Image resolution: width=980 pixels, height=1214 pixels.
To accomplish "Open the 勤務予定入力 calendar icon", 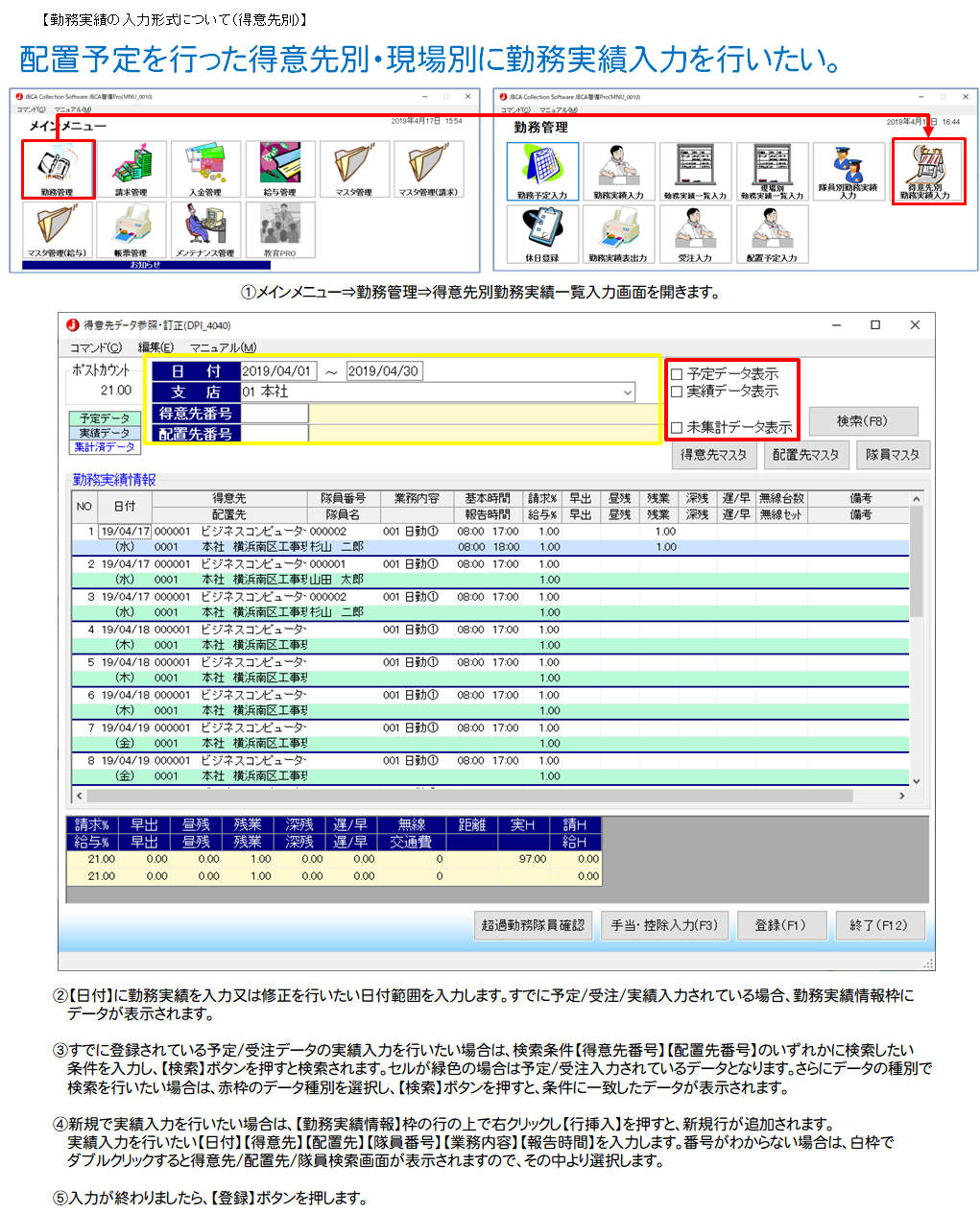I will click(542, 171).
